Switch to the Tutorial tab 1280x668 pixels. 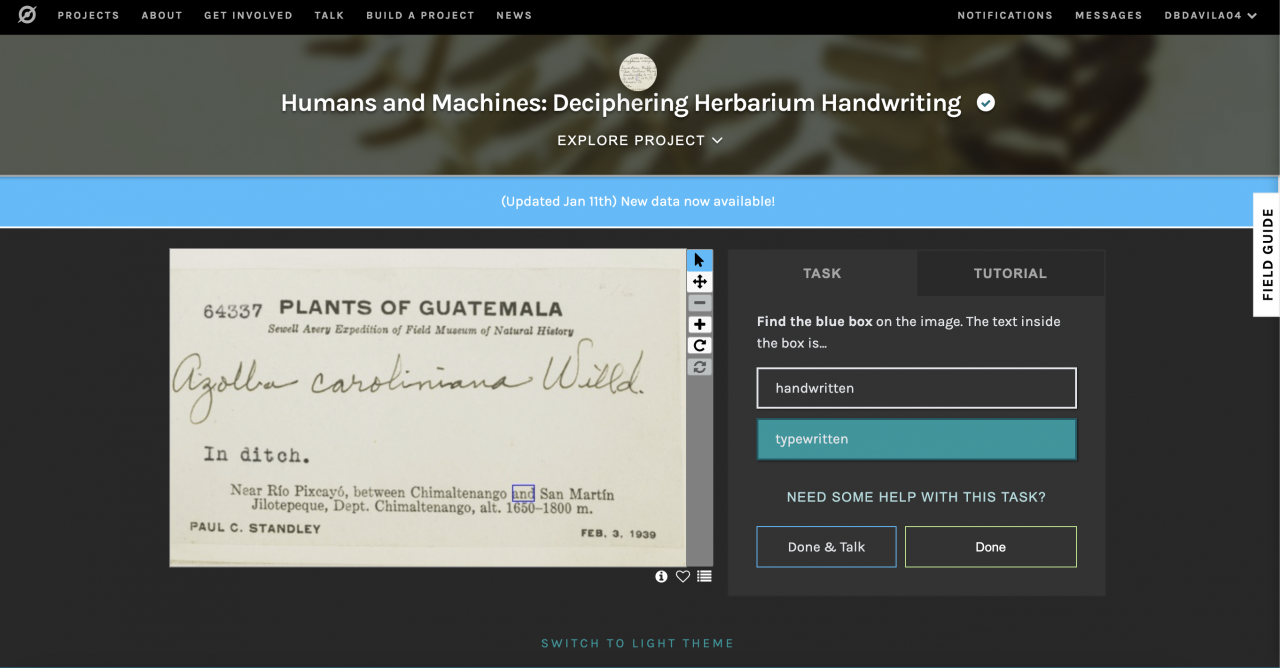pyautogui.click(x=1010, y=273)
